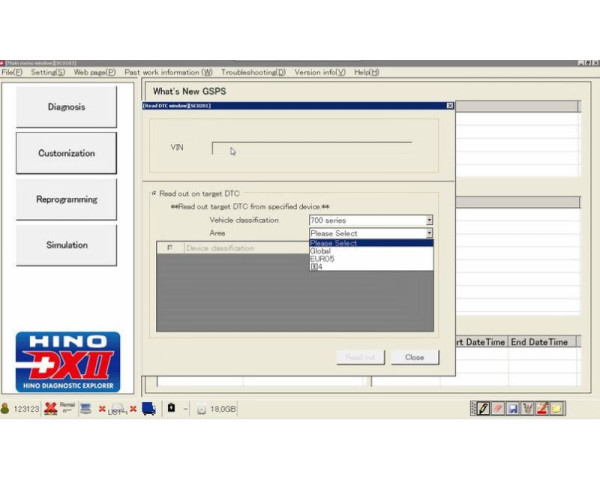Screen dimensions: 600x480
Task: Click the blue floppy disk save icon
Action: (x=512, y=409)
